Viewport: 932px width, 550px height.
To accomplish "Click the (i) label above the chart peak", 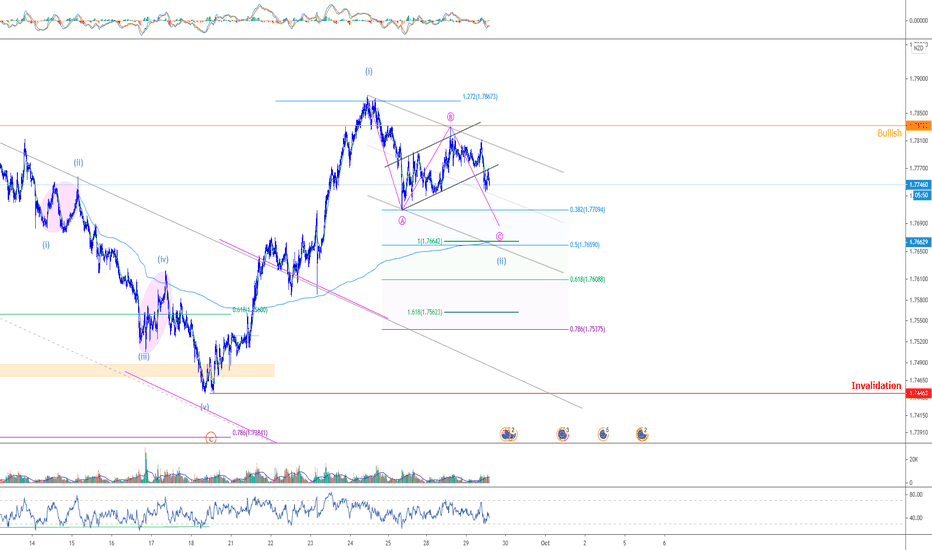I will pyautogui.click(x=369, y=71).
